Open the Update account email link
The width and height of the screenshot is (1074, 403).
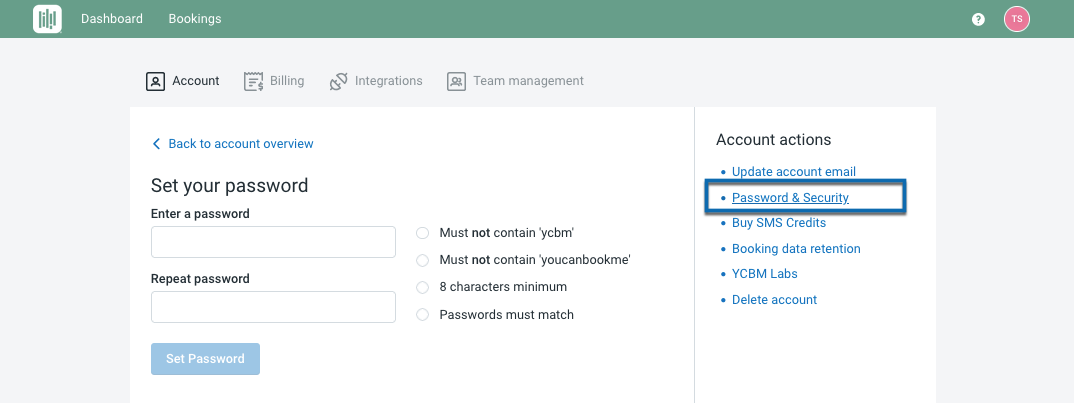pos(793,172)
